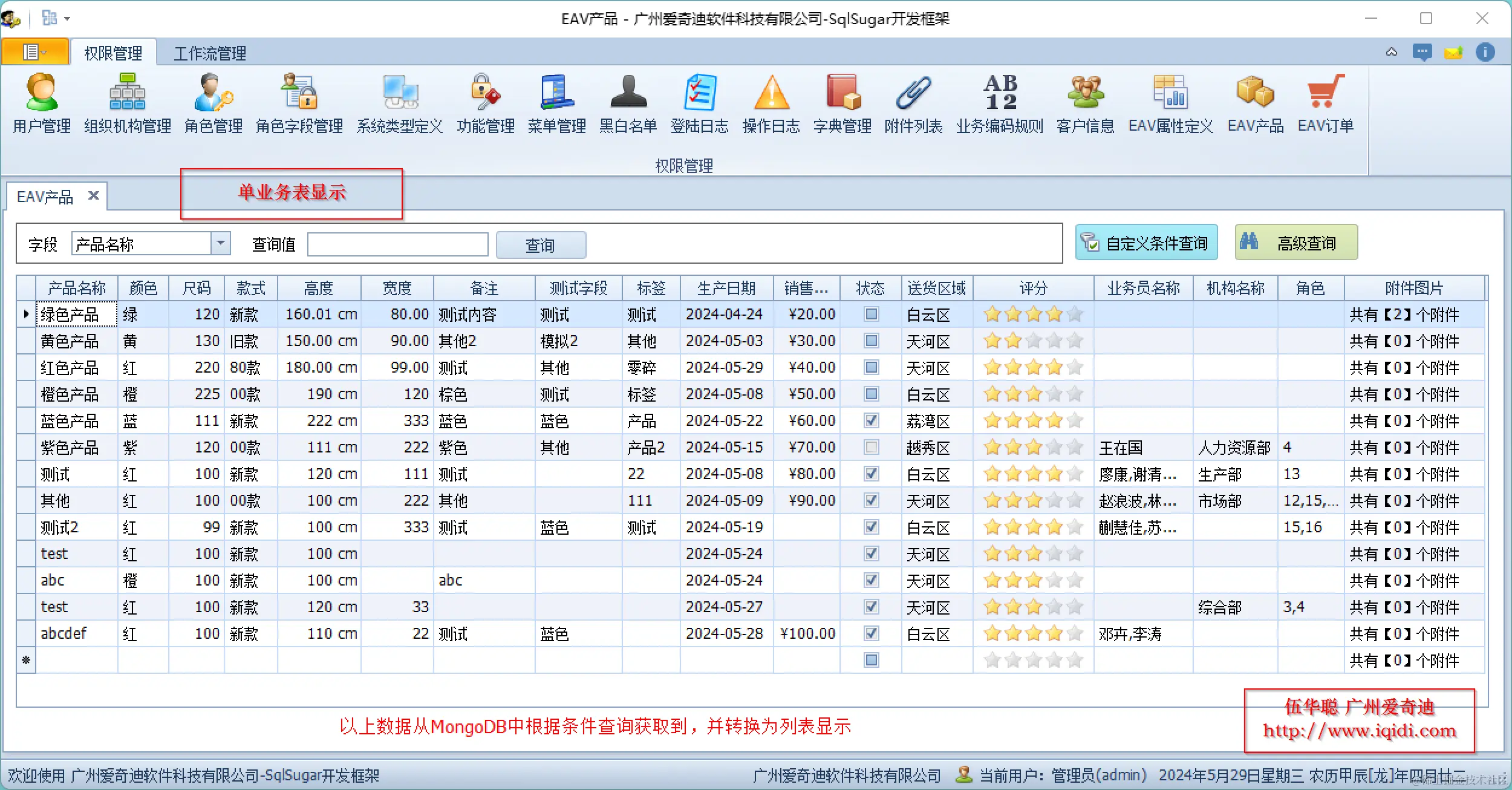Open the orange application menu dropdown
This screenshot has height=790, width=1512.
pos(35,52)
